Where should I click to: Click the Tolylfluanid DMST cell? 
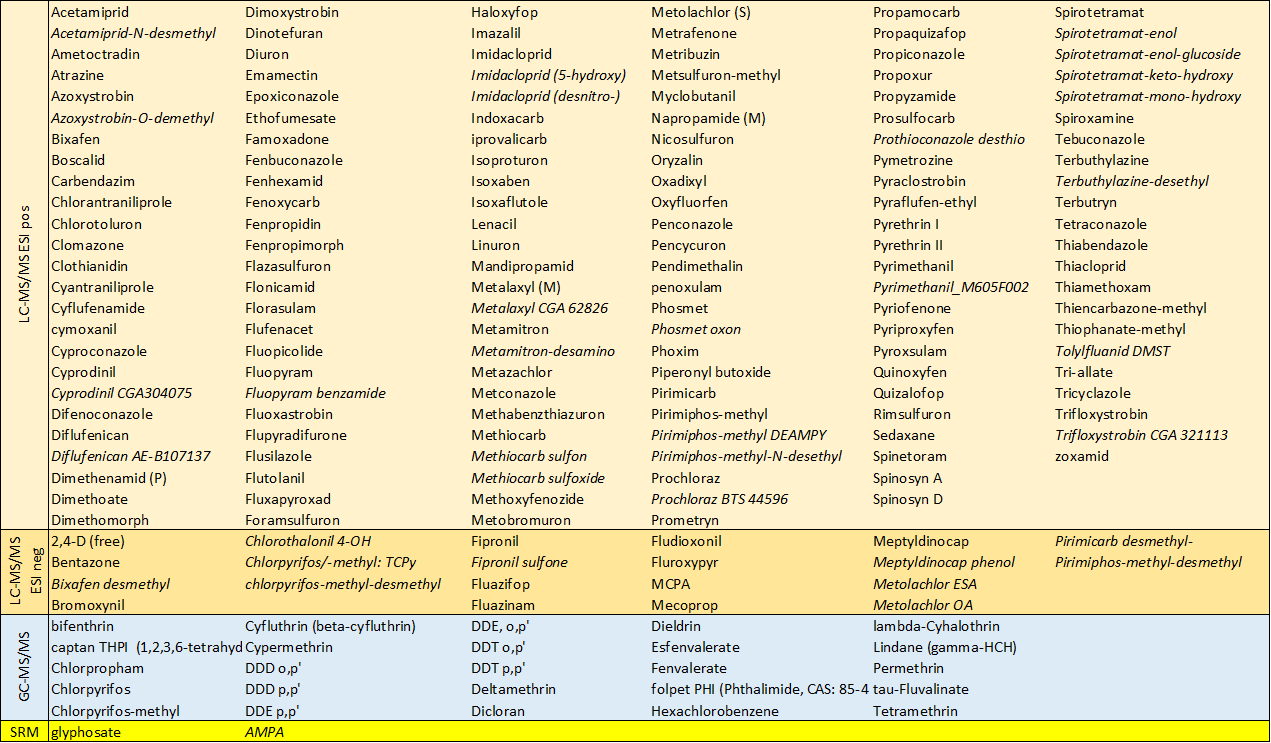tap(1112, 351)
